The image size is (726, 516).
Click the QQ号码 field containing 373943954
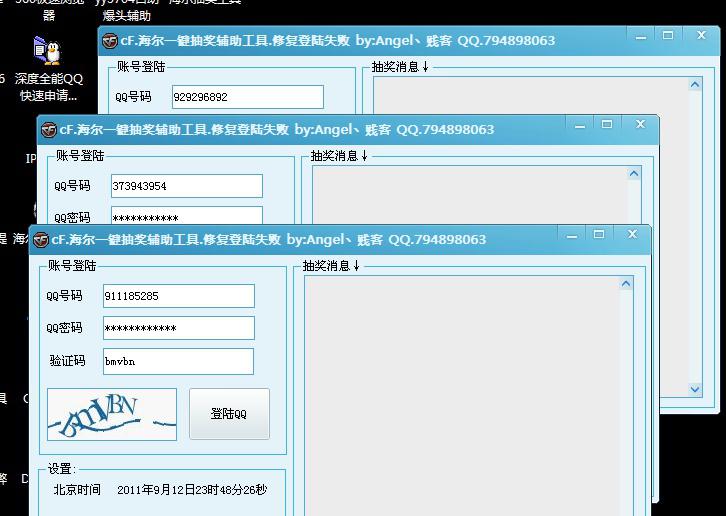coord(187,186)
